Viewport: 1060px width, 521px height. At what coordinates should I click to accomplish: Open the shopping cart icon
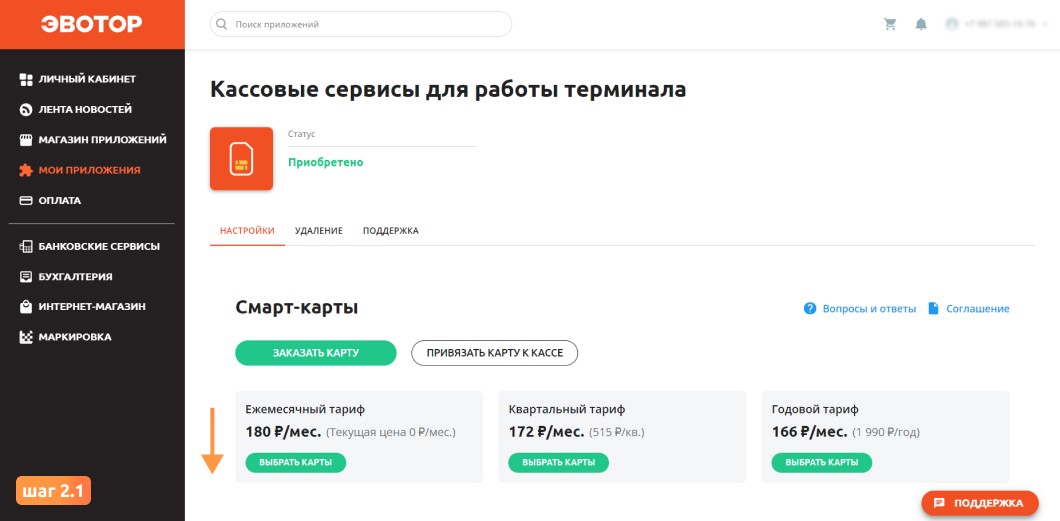click(x=890, y=24)
